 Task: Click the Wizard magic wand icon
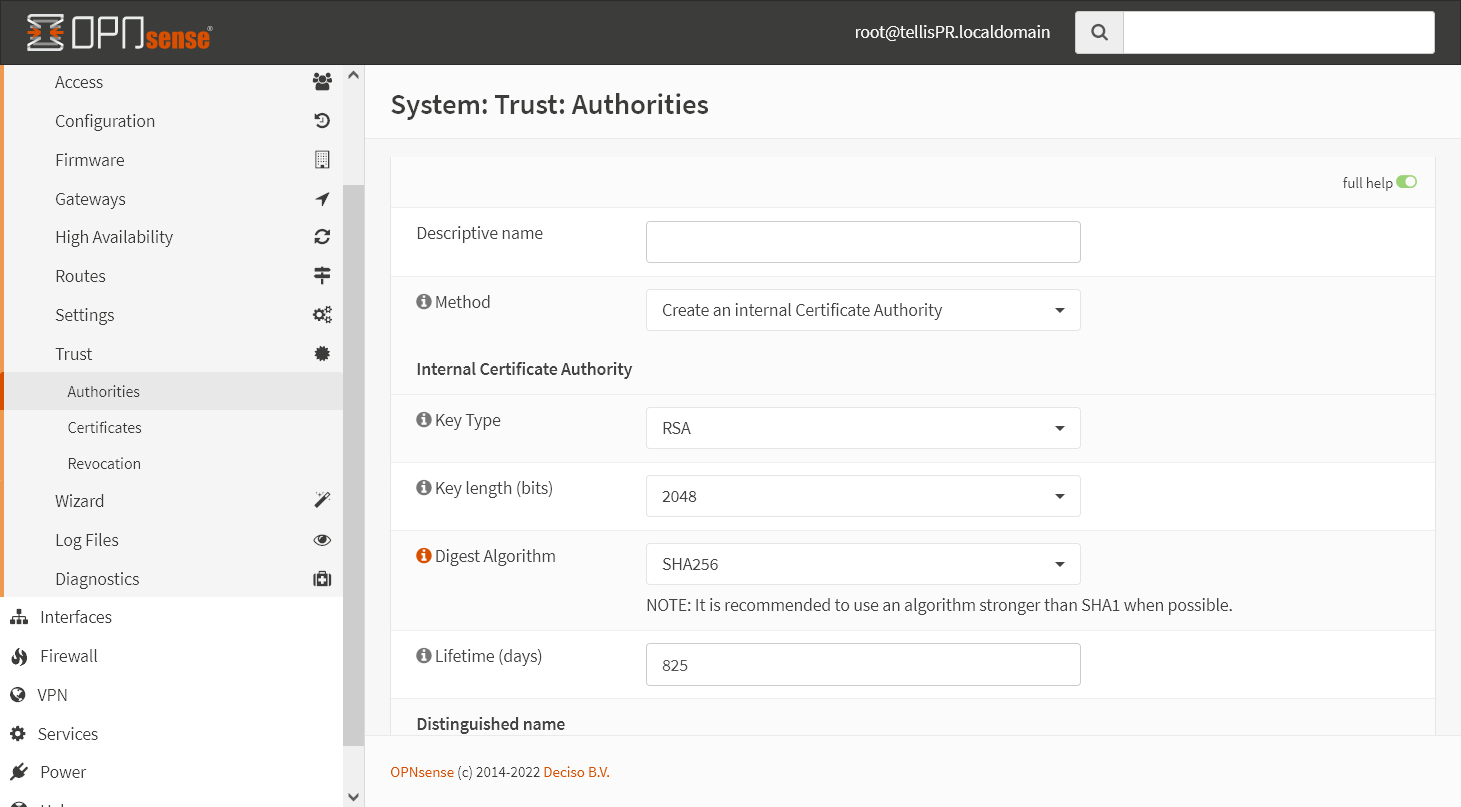pos(322,499)
